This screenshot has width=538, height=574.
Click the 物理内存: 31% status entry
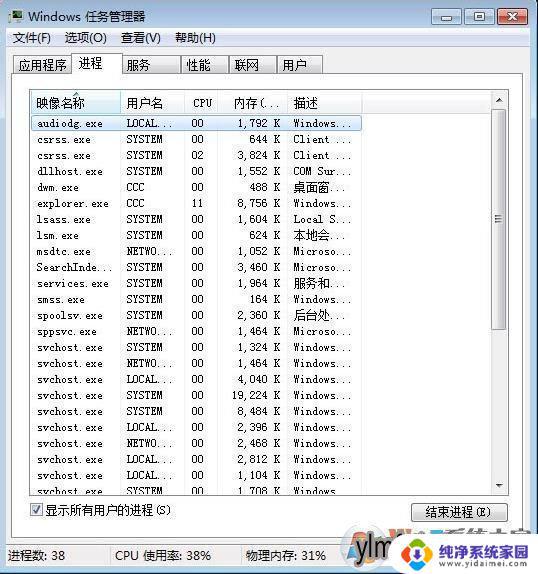285,556
